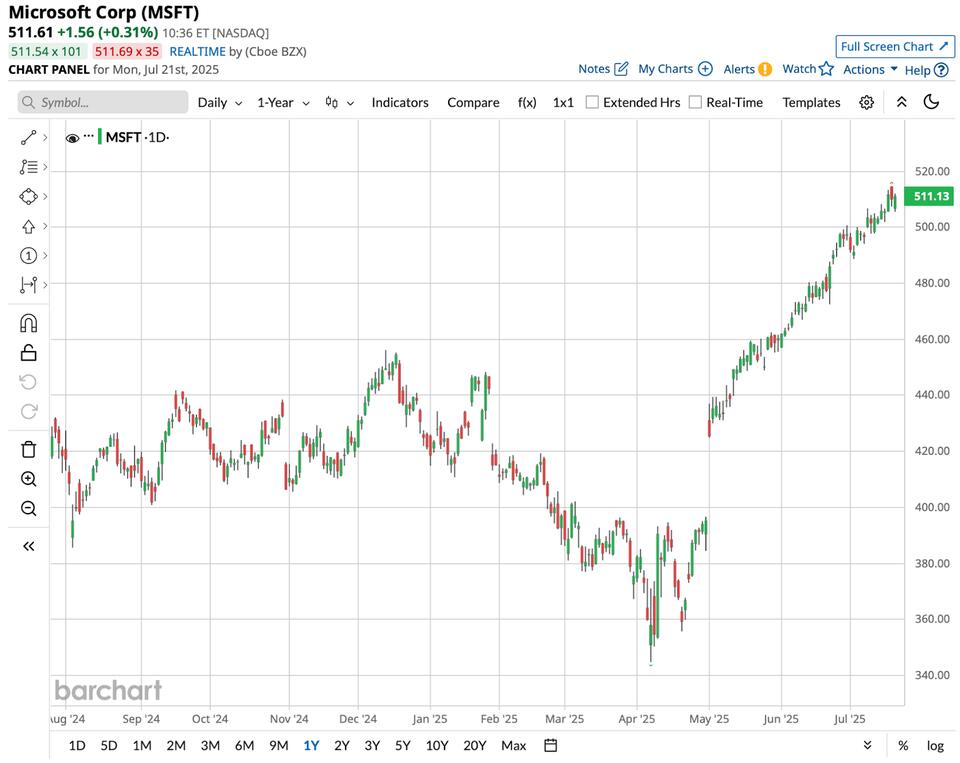Pick the measure range tool
This screenshot has width=960, height=763.
click(x=28, y=285)
